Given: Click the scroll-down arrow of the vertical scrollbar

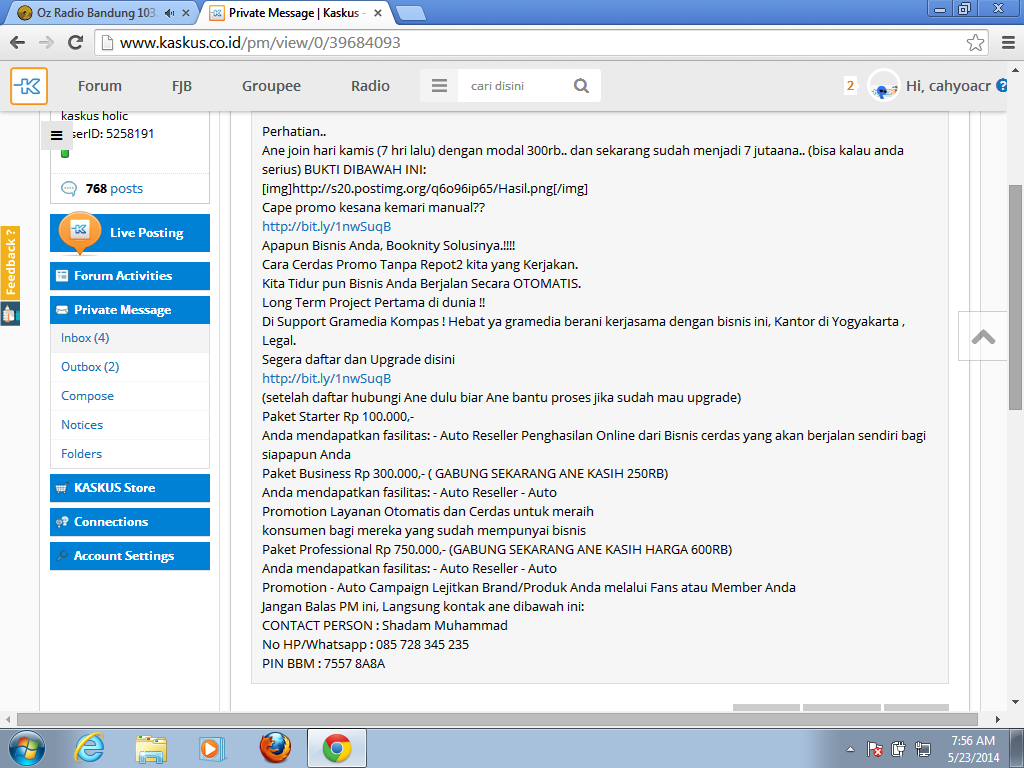Looking at the screenshot, I should click(x=1016, y=703).
